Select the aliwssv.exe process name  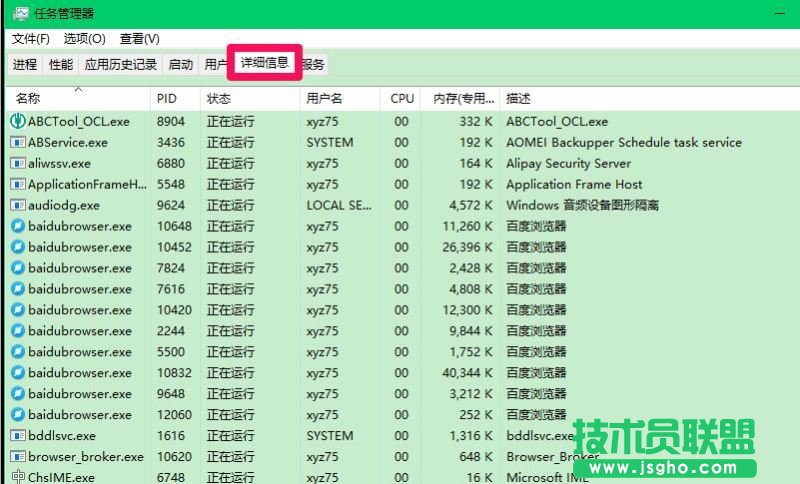point(59,163)
